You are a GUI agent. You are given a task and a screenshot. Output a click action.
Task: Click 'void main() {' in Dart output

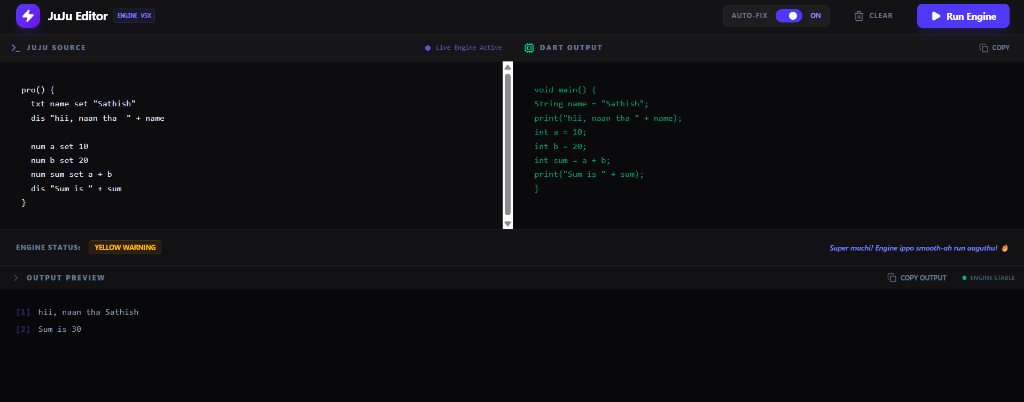pyautogui.click(x=566, y=90)
